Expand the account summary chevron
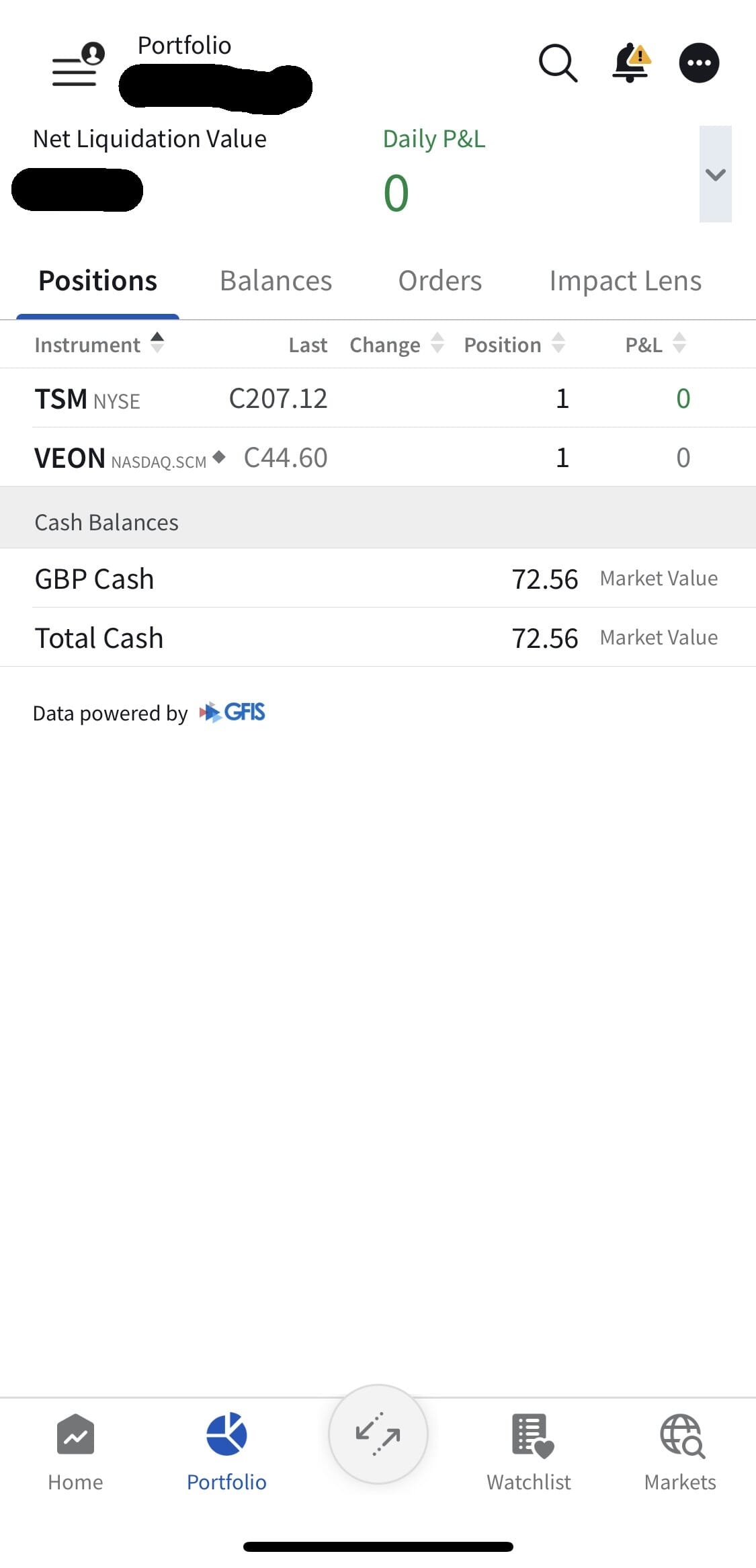This screenshot has height=1568, width=756. click(x=715, y=174)
